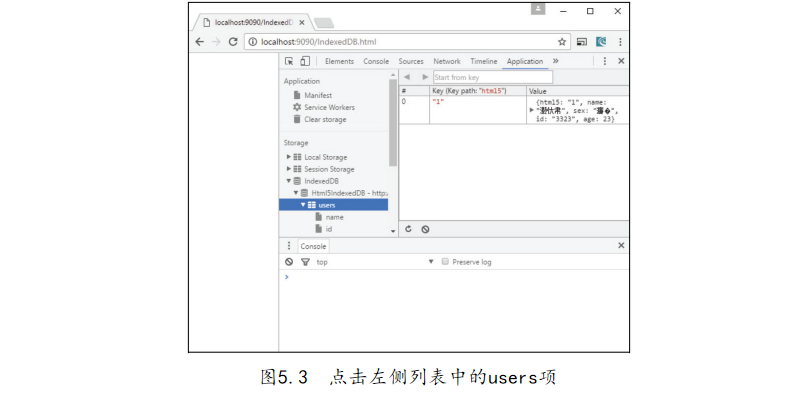The width and height of the screenshot is (803, 395).
Task: Select the Console drawer tab
Action: [x=313, y=246]
